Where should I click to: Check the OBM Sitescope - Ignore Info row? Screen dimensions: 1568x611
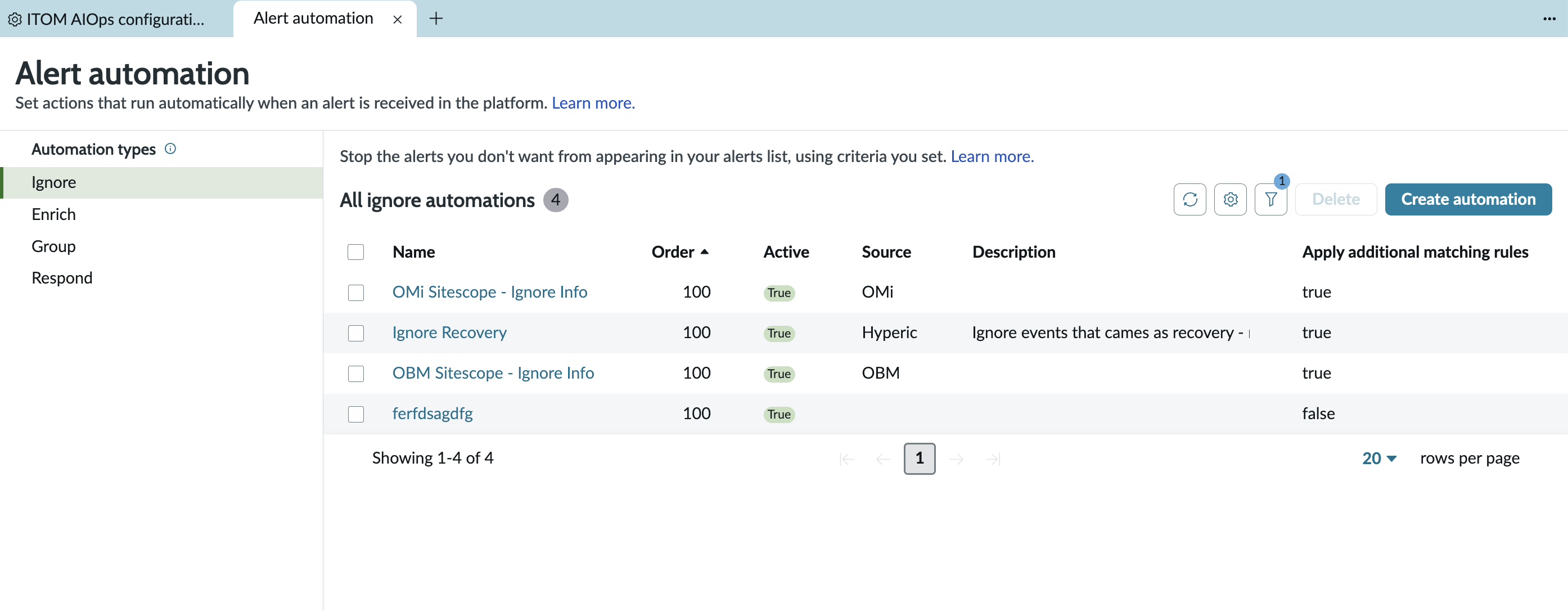click(x=355, y=374)
